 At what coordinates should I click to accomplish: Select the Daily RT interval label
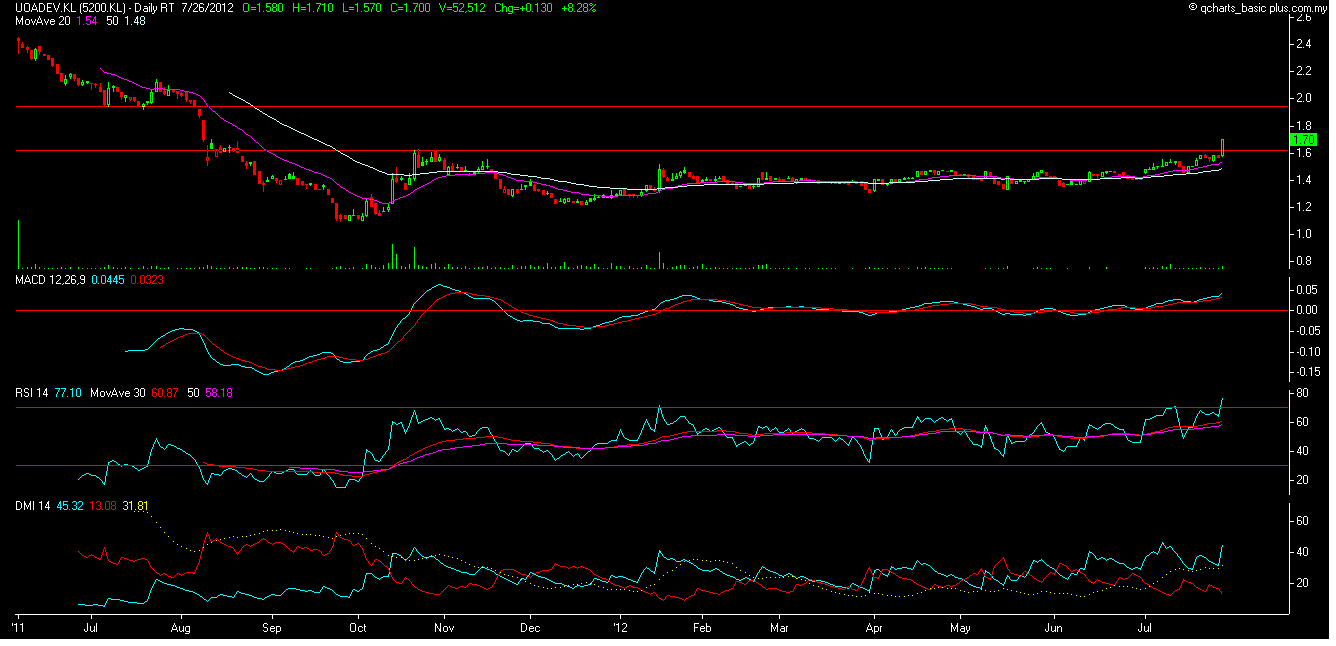[x=156, y=7]
